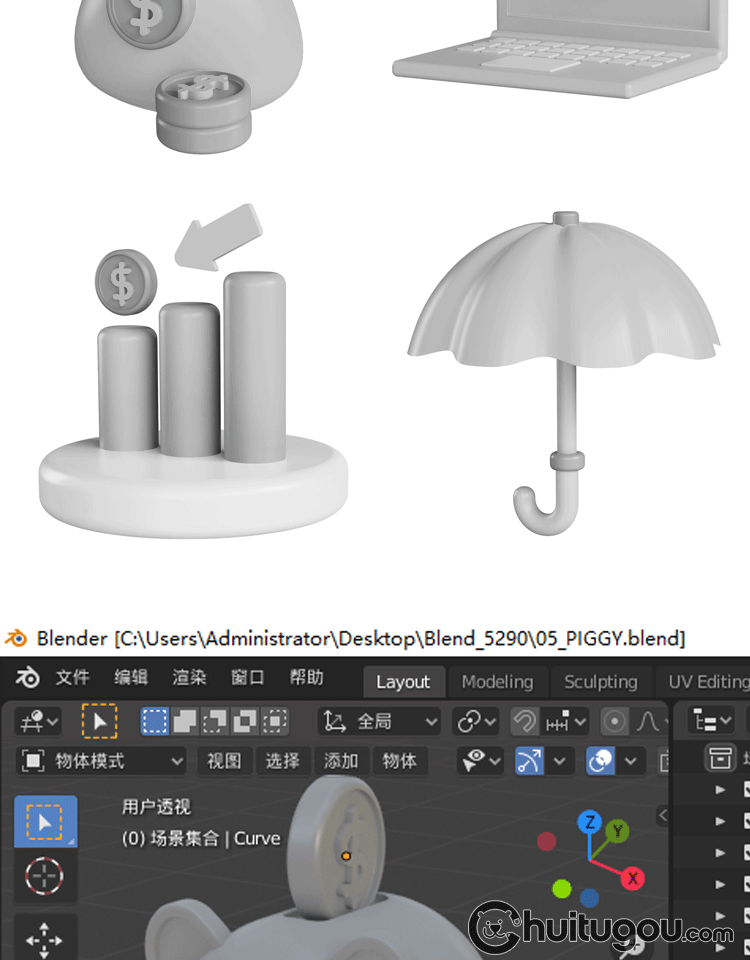Open the 编辑 menu
The width and height of the screenshot is (750, 960).
coord(131,678)
